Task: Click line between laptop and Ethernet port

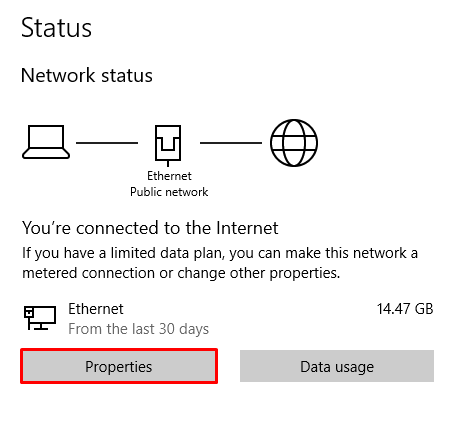Action: click(x=107, y=143)
